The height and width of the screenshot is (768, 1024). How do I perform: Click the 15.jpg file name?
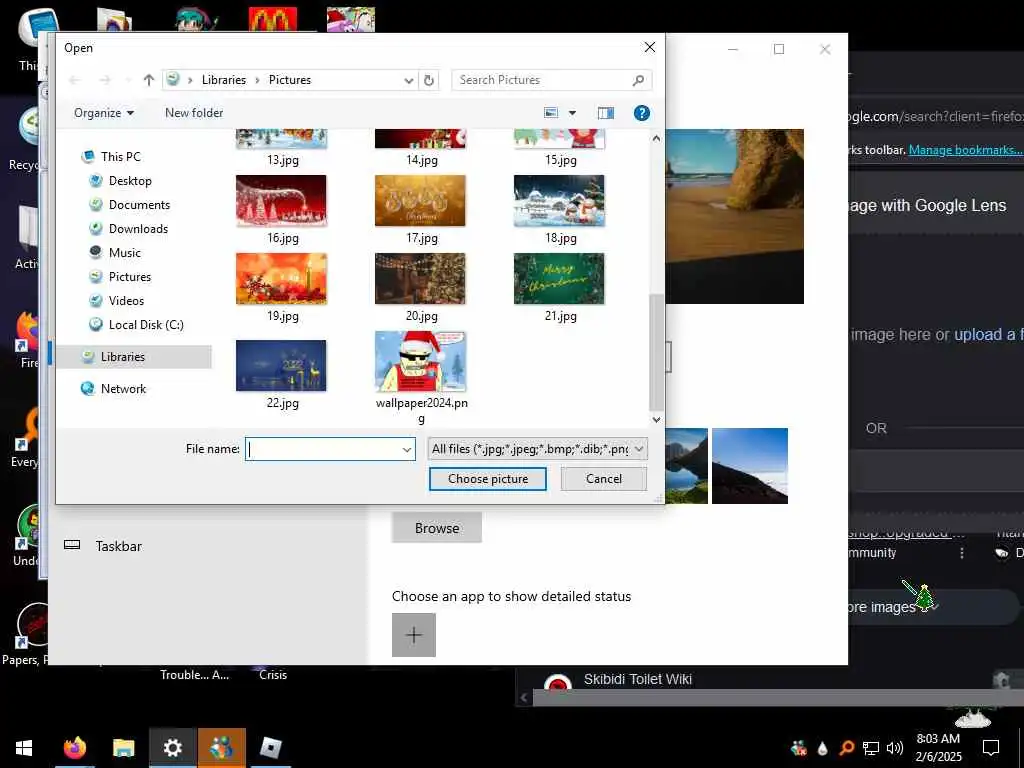(x=561, y=159)
